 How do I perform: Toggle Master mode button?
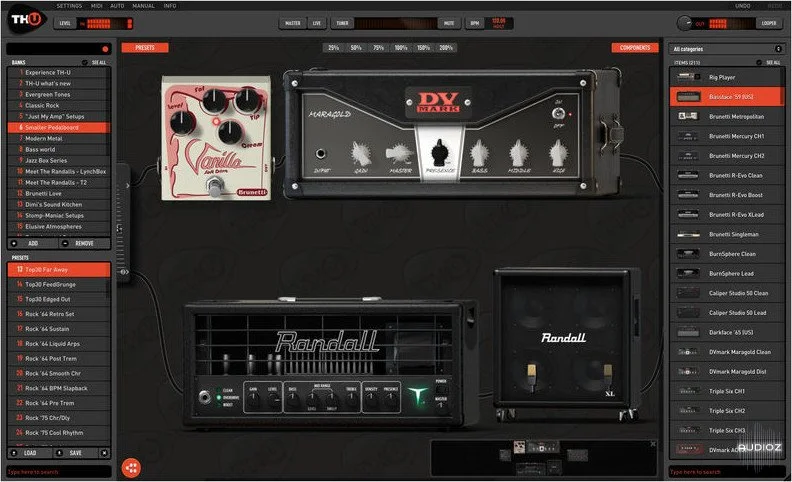coord(292,23)
